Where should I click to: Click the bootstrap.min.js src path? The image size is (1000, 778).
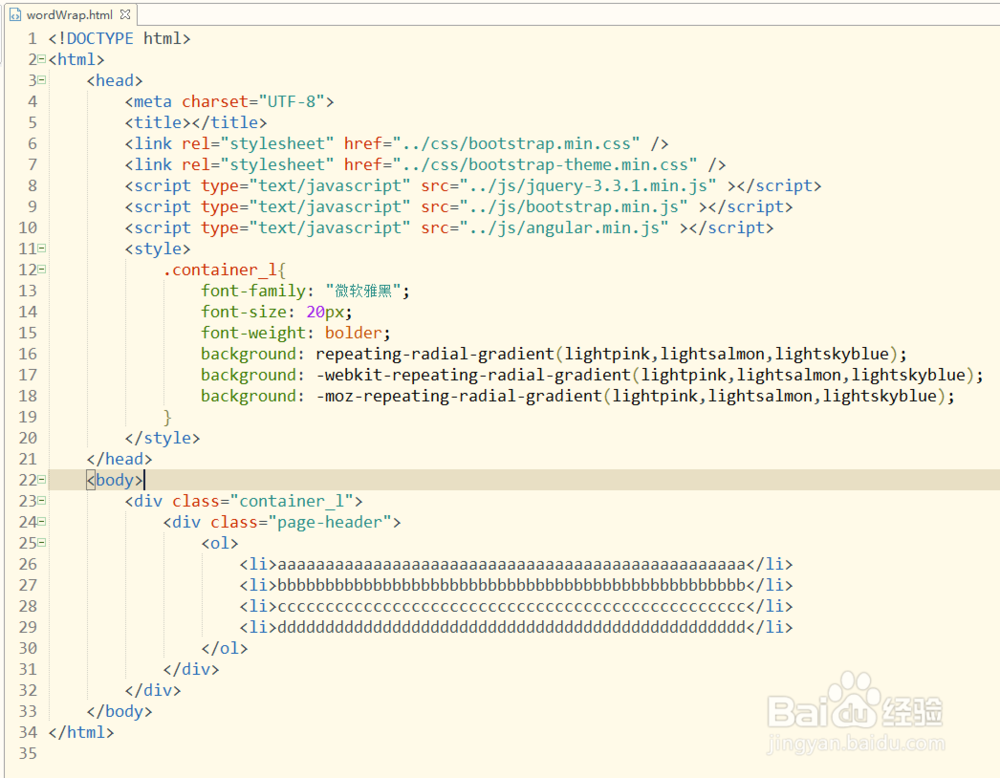coord(578,207)
